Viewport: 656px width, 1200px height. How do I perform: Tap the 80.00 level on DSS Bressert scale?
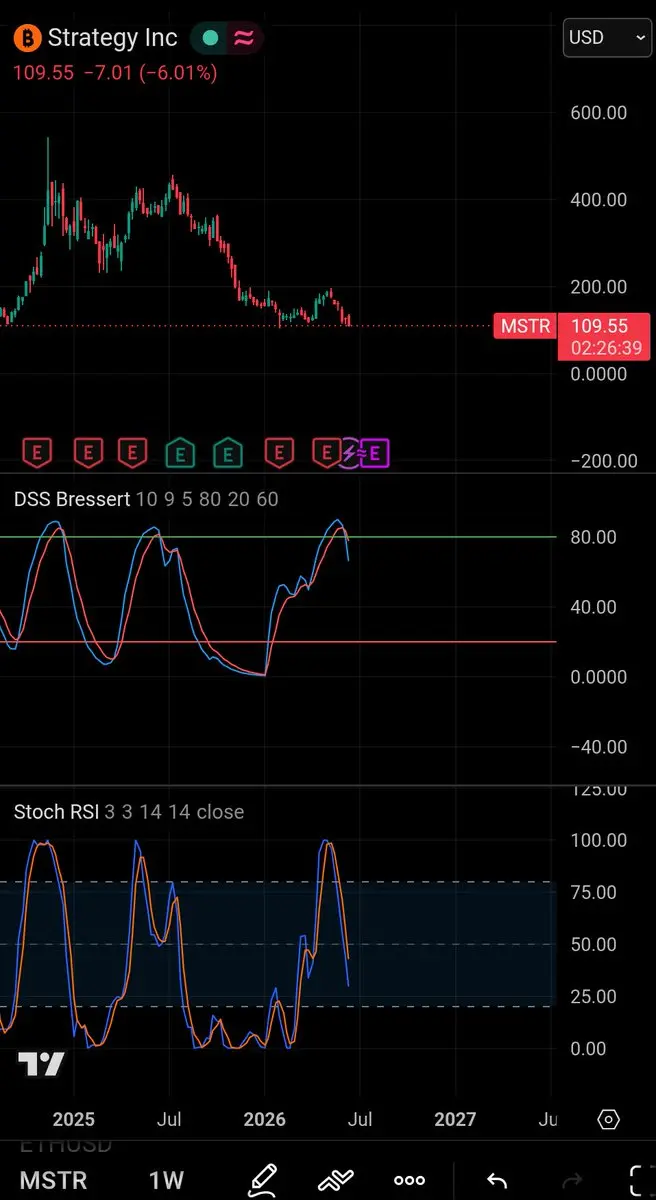click(594, 537)
